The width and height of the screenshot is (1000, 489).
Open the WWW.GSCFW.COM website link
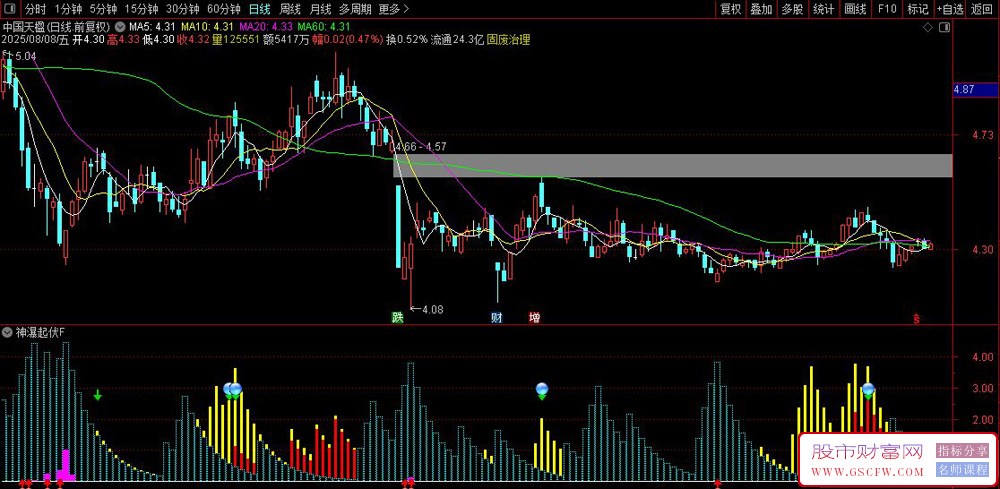(x=867, y=472)
